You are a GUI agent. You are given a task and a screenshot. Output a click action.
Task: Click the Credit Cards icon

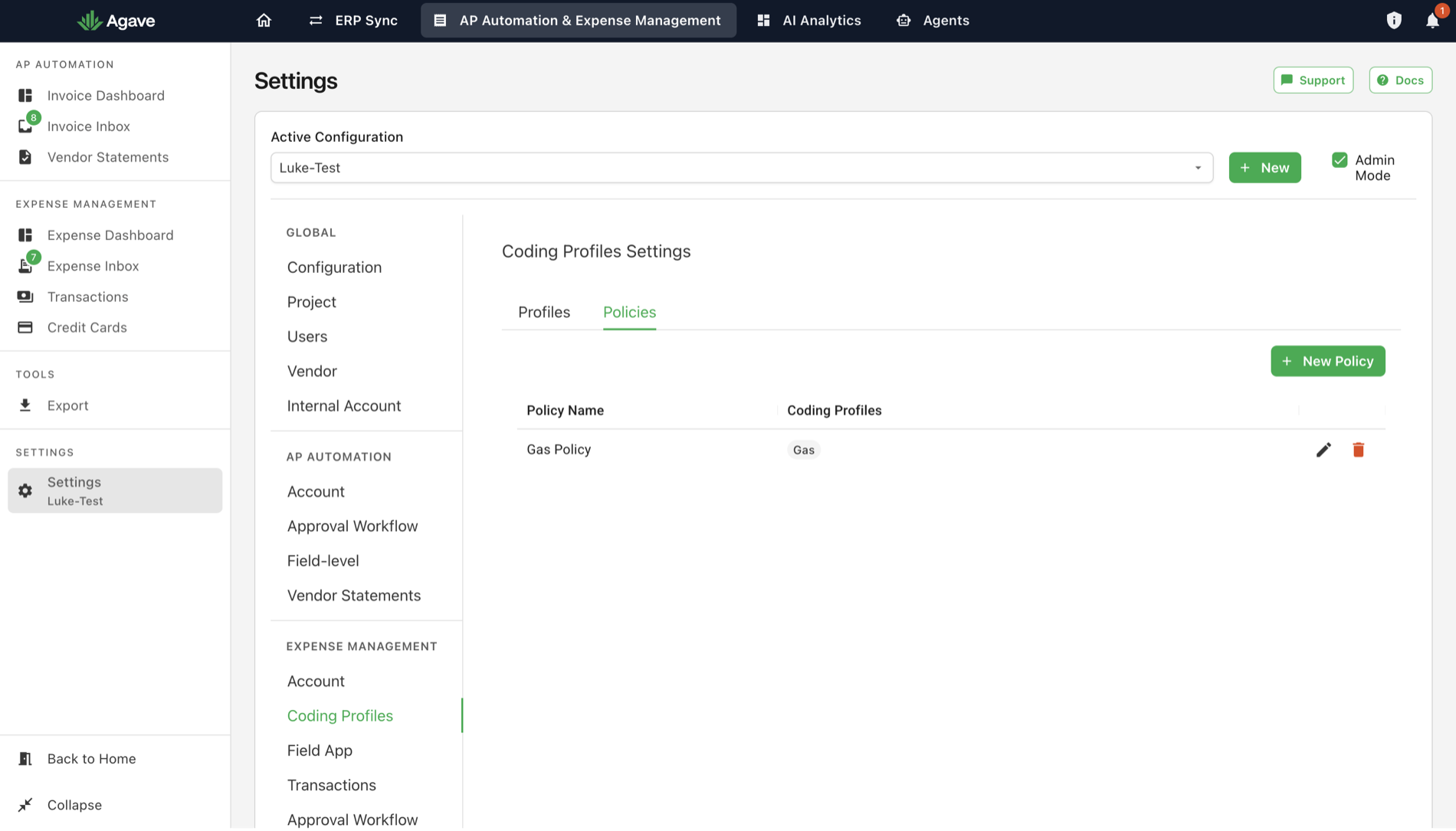[25, 327]
